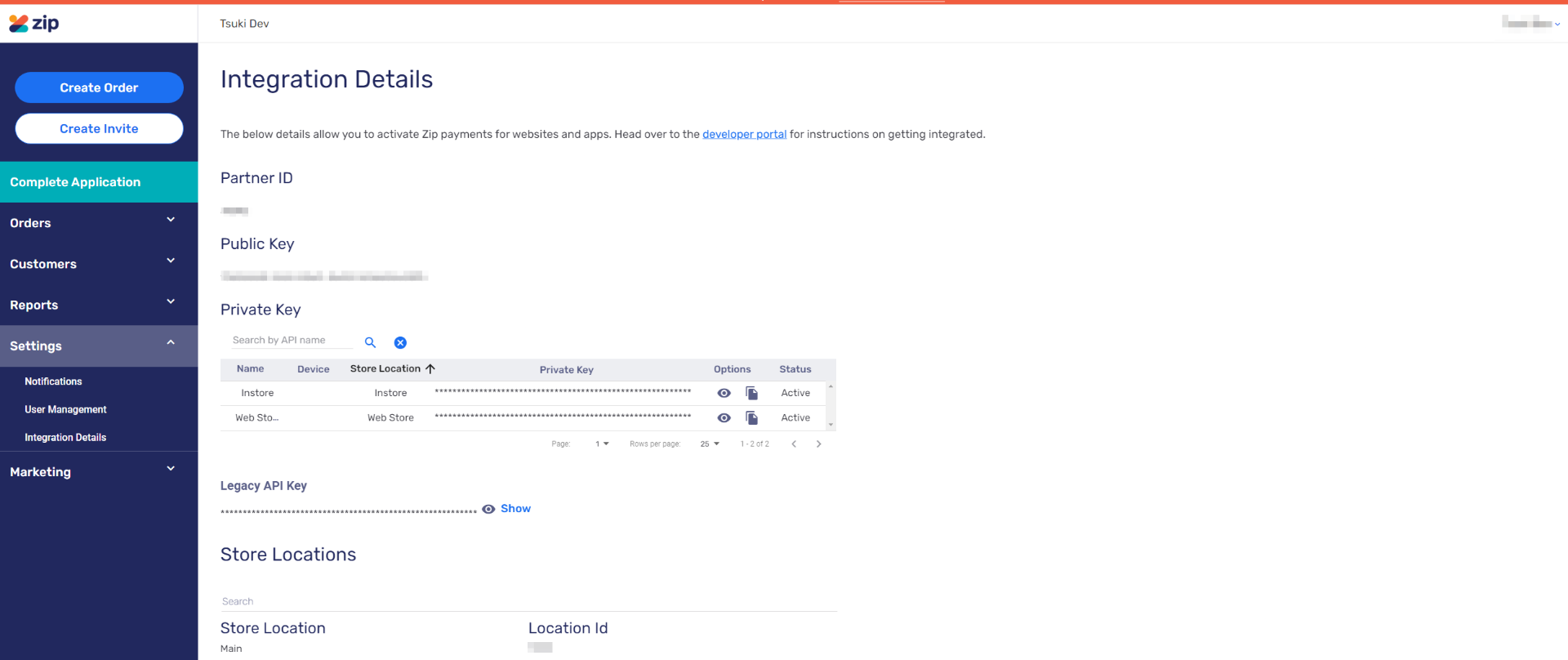
Task: Copy the Instore private key
Action: (751, 393)
